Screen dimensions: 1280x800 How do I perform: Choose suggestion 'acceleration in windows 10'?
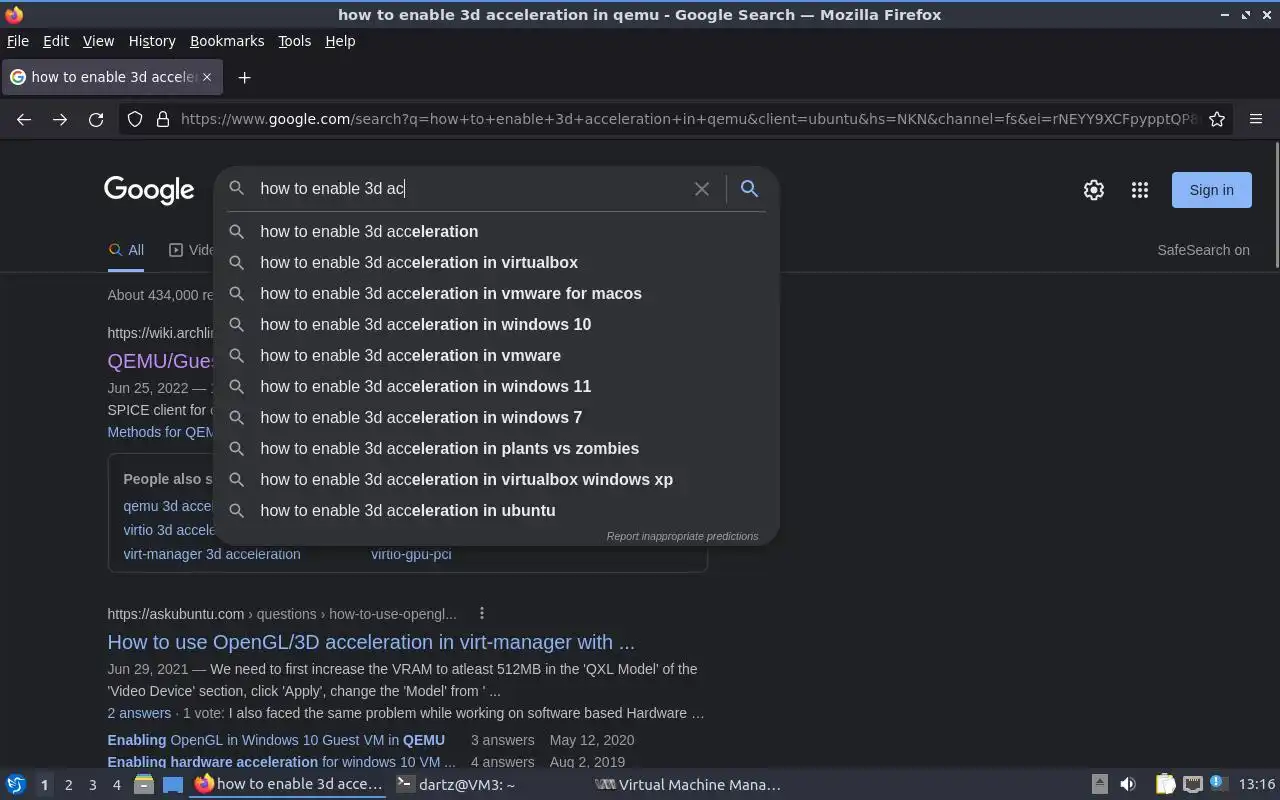click(x=496, y=324)
